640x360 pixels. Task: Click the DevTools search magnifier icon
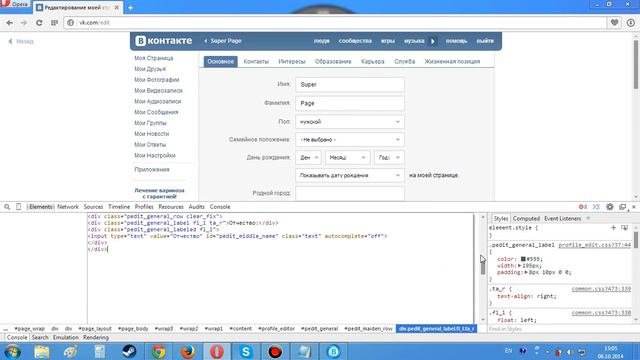(x=7, y=207)
